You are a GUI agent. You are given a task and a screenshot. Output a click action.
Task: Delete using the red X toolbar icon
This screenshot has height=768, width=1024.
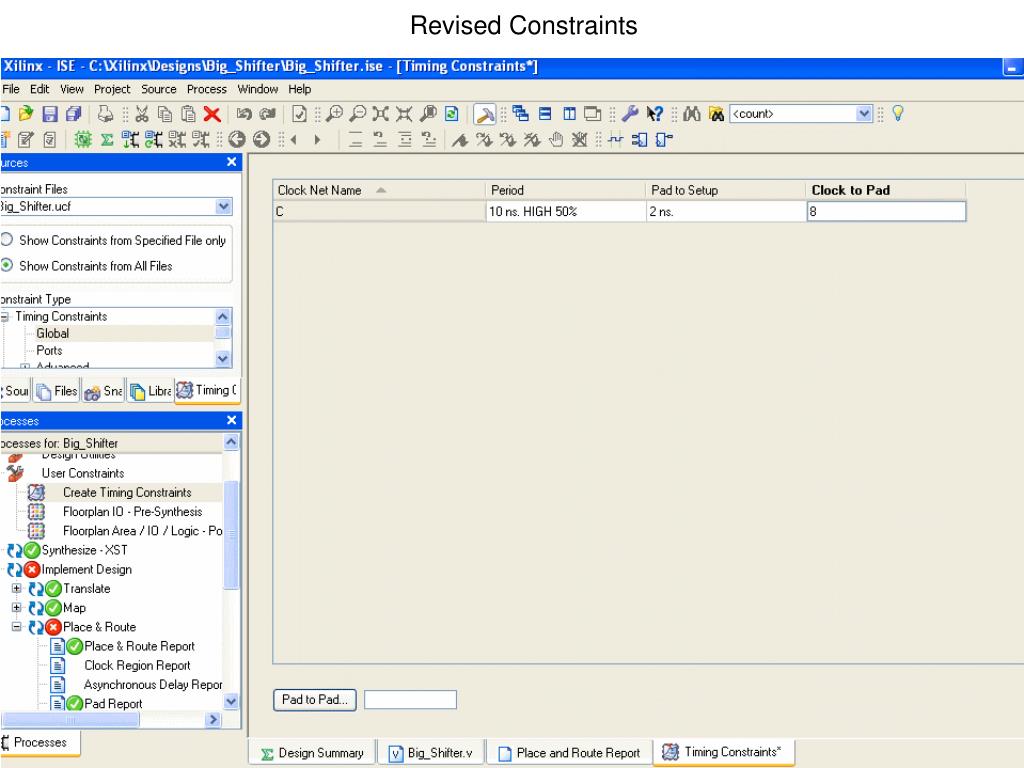pos(212,114)
